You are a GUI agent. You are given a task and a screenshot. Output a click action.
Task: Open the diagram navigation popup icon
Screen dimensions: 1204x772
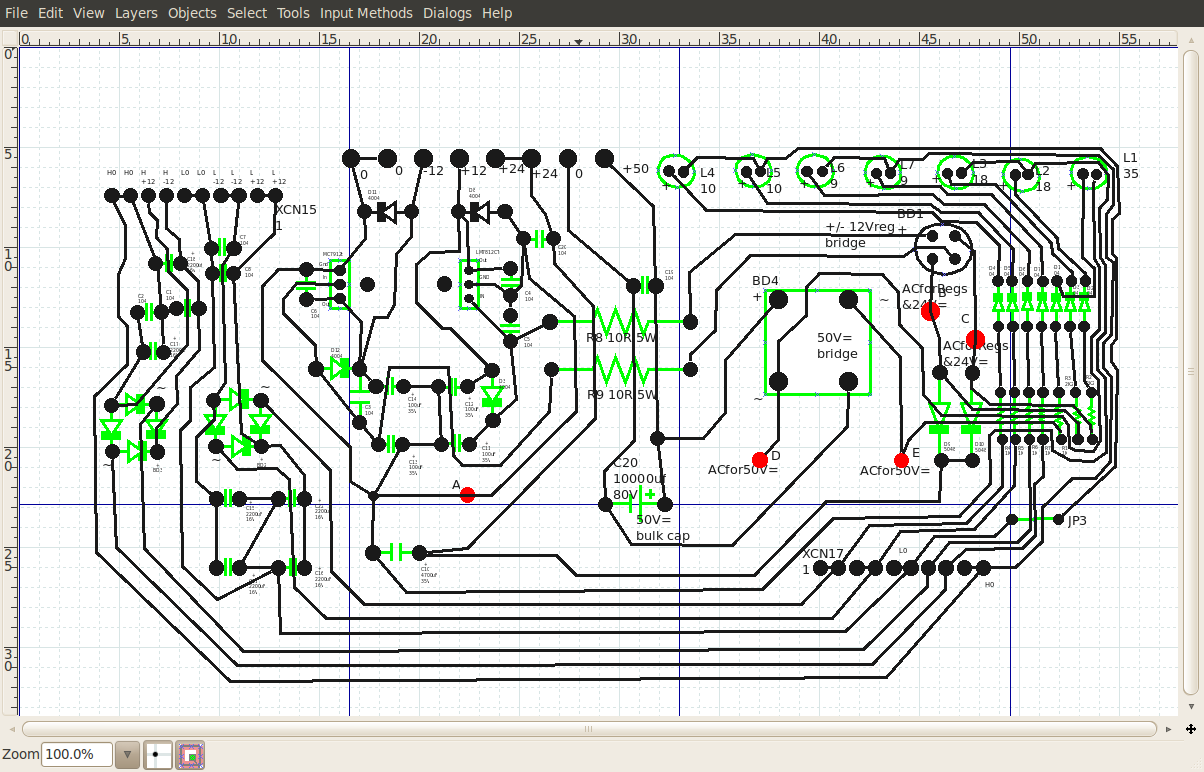pyautogui.click(x=1191, y=729)
